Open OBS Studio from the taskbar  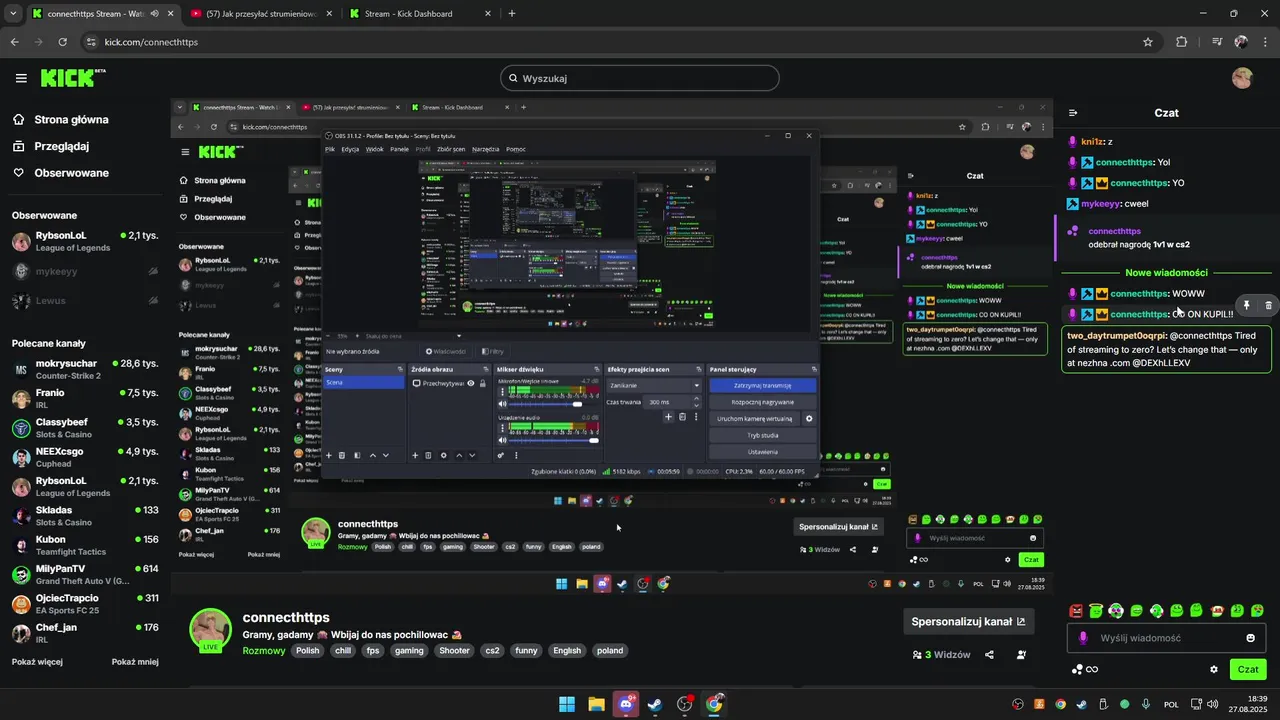(x=685, y=704)
